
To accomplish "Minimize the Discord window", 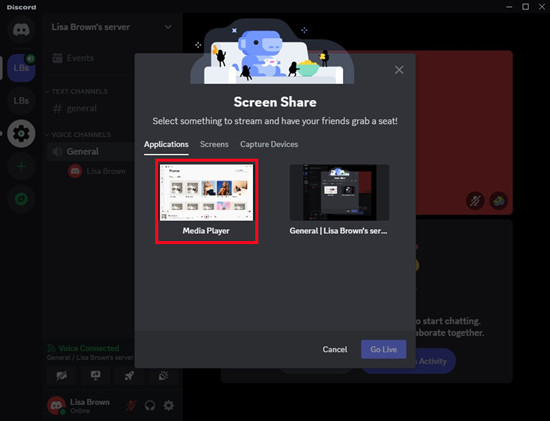I will (509, 7).
